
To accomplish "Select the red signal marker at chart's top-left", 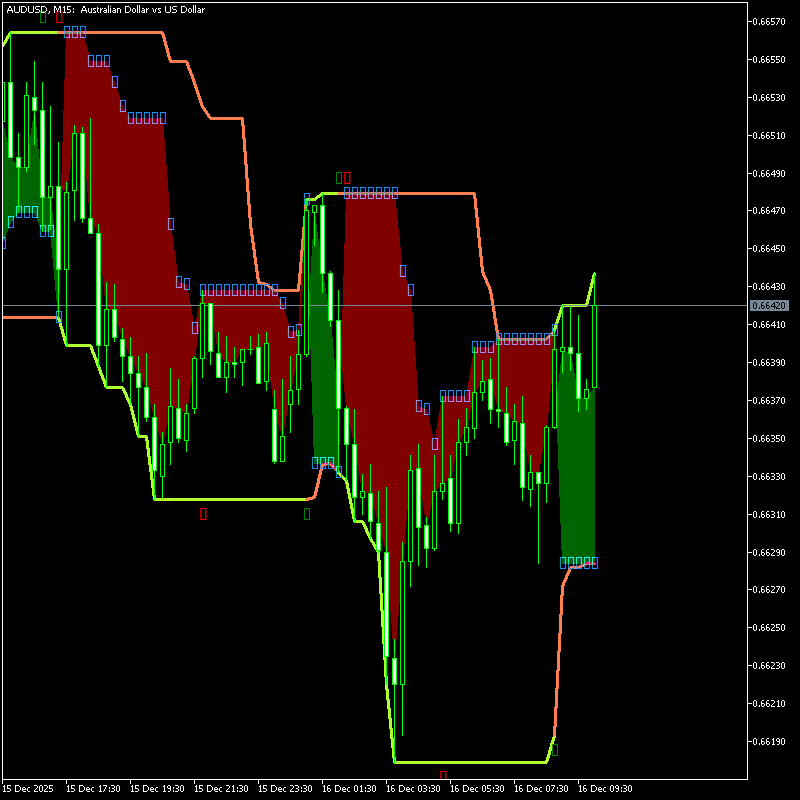I will (x=59, y=17).
